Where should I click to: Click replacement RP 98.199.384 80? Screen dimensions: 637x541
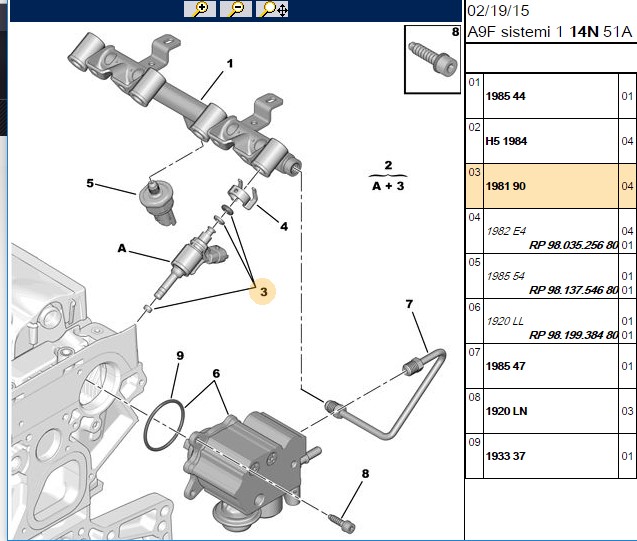point(573,335)
